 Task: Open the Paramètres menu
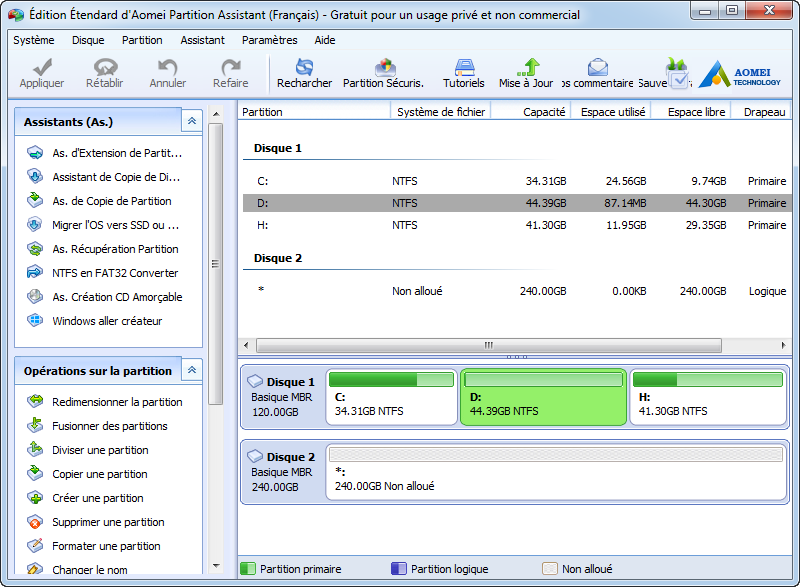click(x=269, y=40)
